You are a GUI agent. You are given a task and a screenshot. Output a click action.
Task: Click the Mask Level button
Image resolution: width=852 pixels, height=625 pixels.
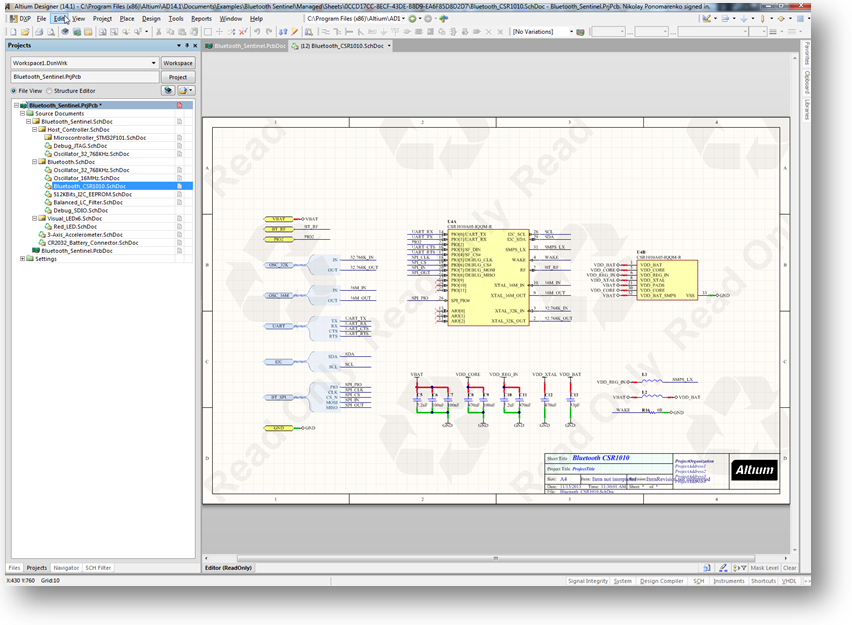click(764, 568)
